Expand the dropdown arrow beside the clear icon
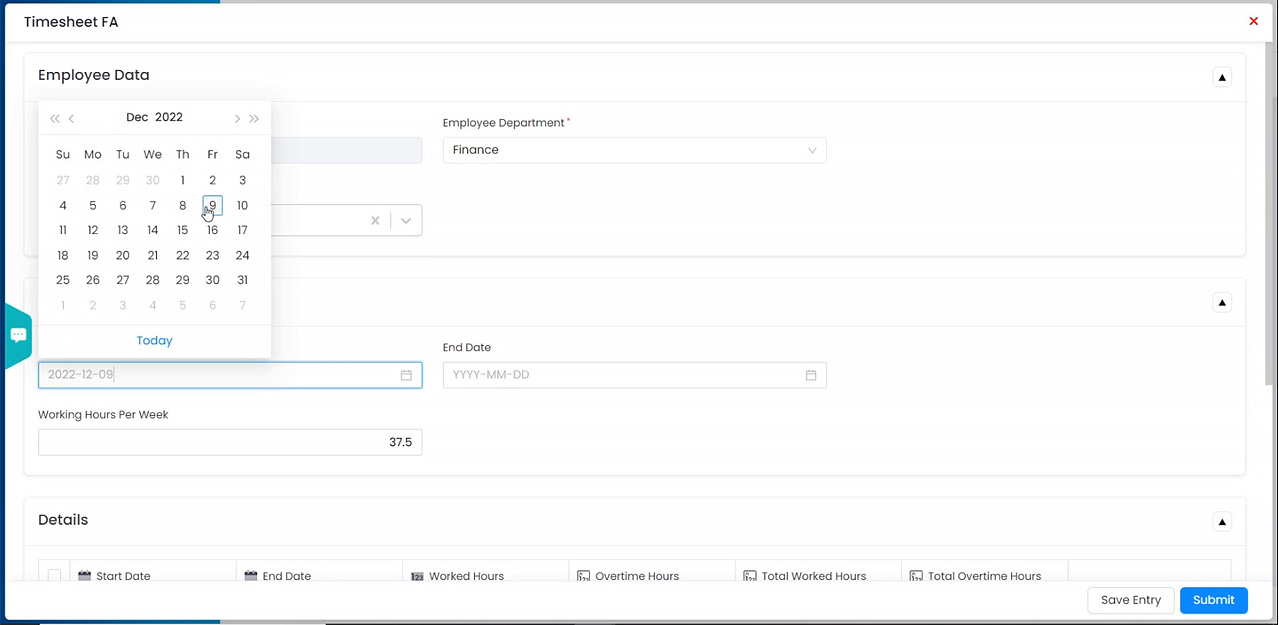This screenshot has width=1279, height=625. 406,221
